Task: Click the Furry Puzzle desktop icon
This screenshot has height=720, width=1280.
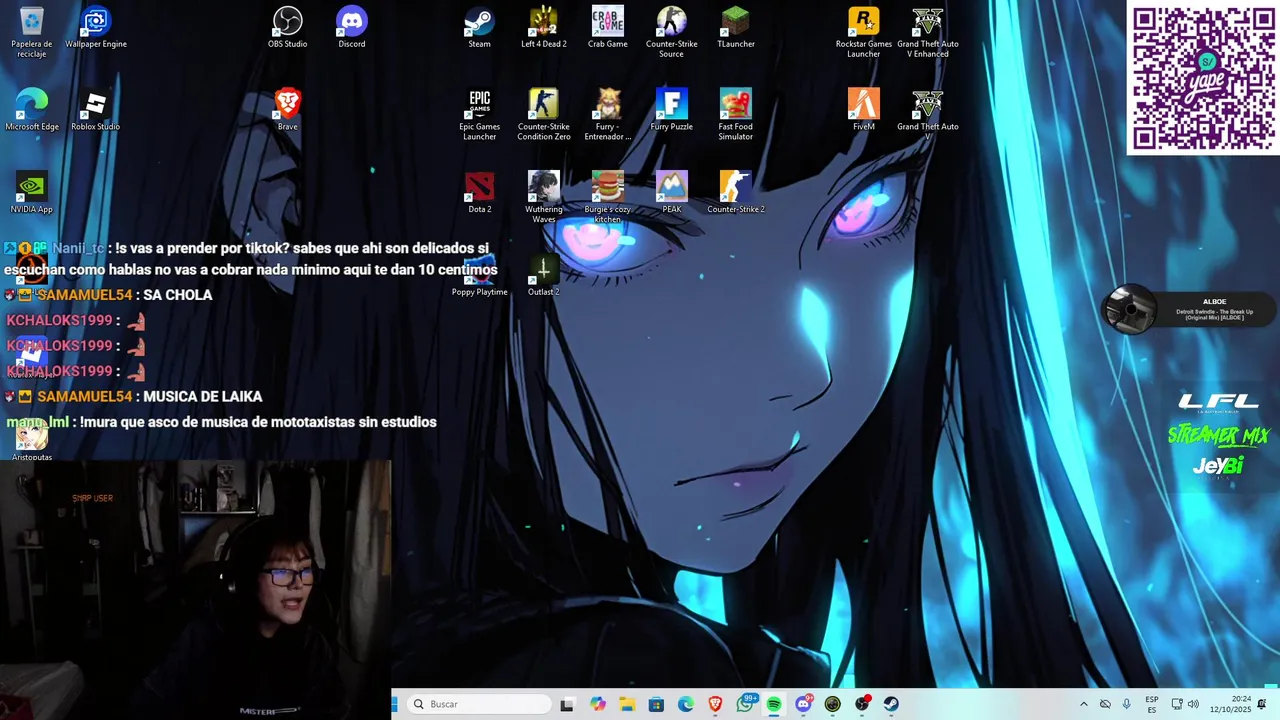Action: click(672, 110)
